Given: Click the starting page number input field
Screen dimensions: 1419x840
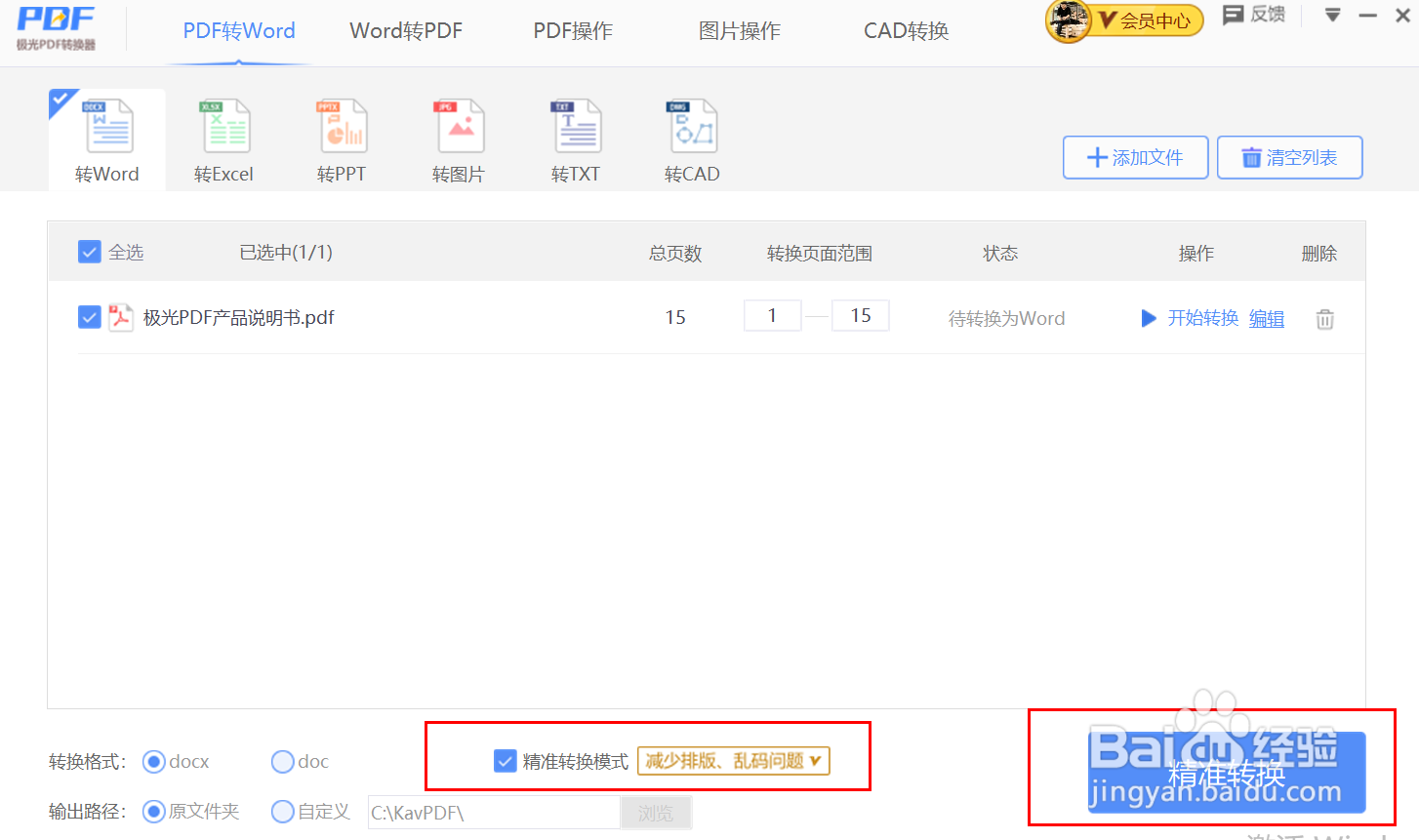Looking at the screenshot, I should pos(772,315).
